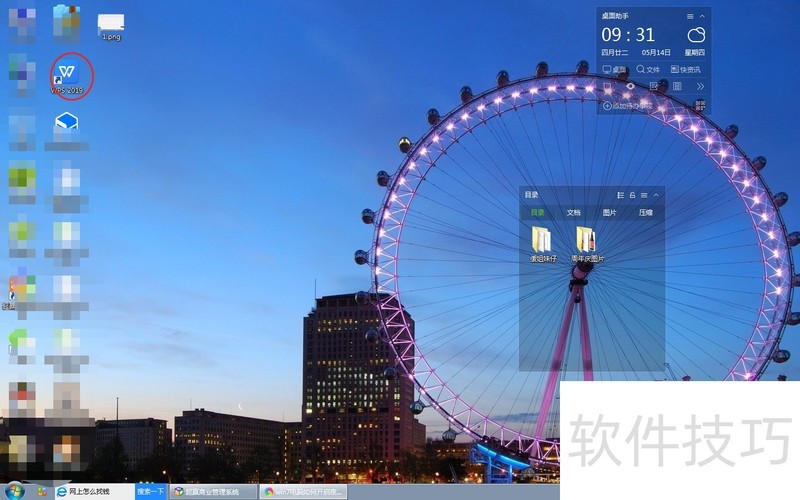
Task: Select the 1.png file on the desktop
Action: pos(111,27)
